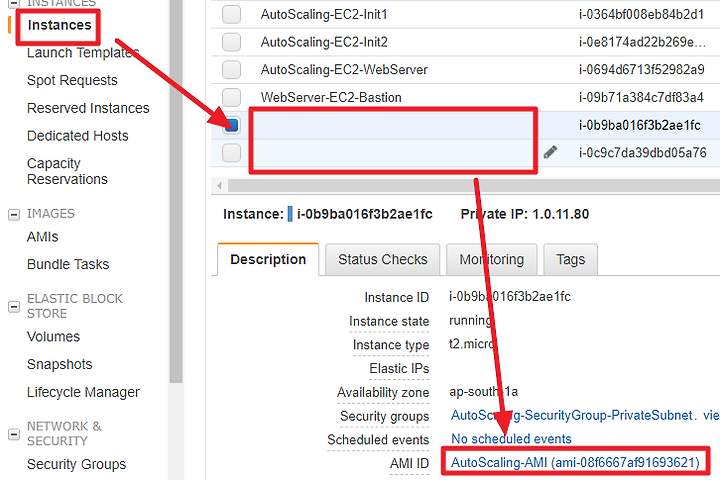Click the Security groups label
The width and height of the screenshot is (720, 480).
coord(384,416)
